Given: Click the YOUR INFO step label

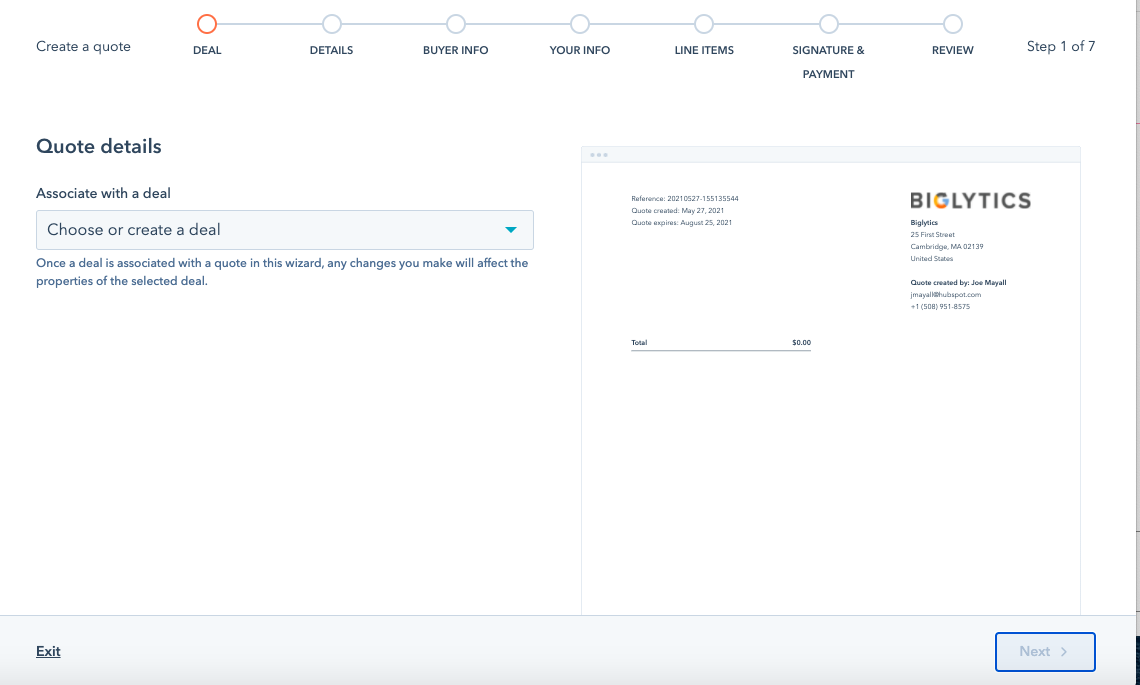Looking at the screenshot, I should click(579, 50).
